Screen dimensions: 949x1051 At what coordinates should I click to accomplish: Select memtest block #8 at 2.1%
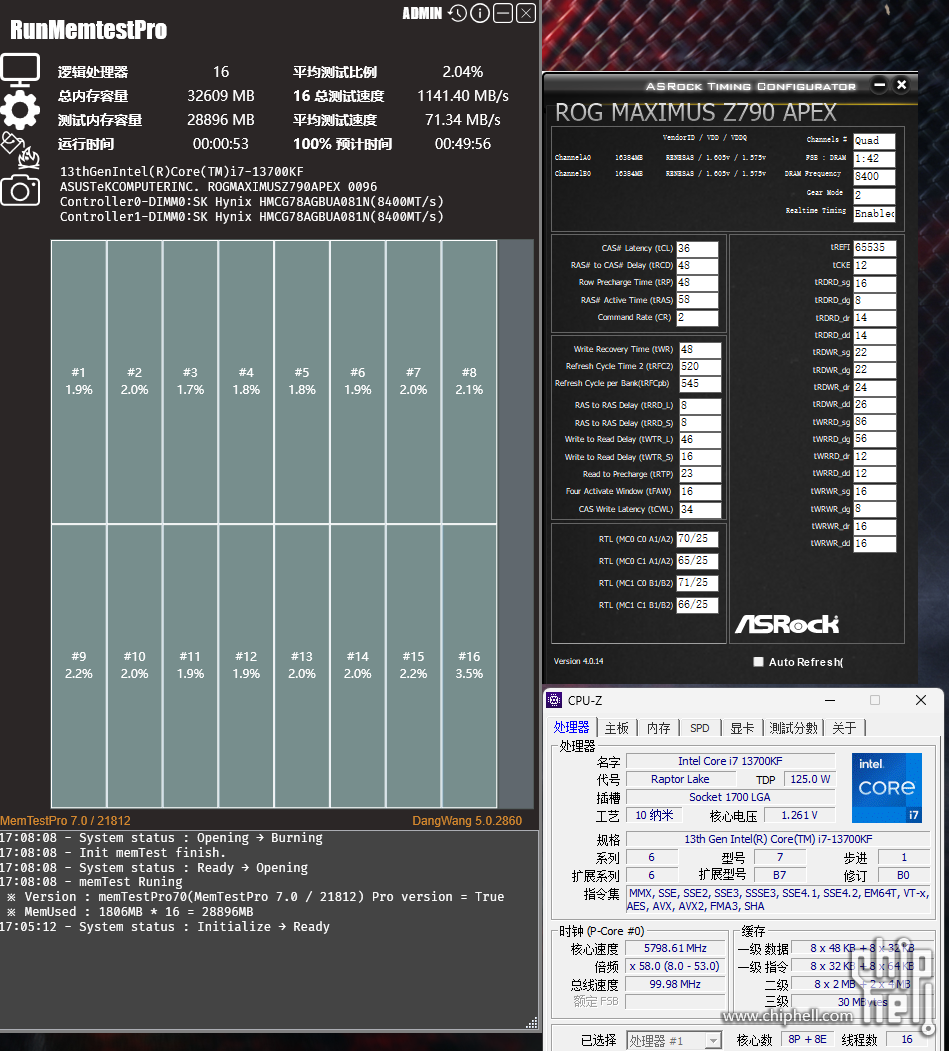pos(469,381)
